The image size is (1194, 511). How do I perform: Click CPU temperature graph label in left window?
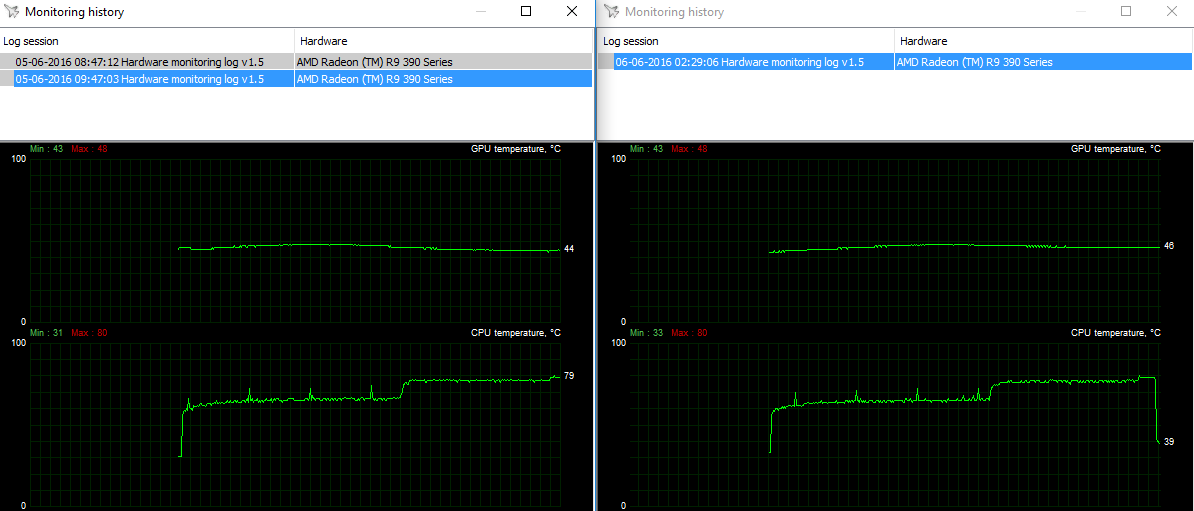coord(516,333)
